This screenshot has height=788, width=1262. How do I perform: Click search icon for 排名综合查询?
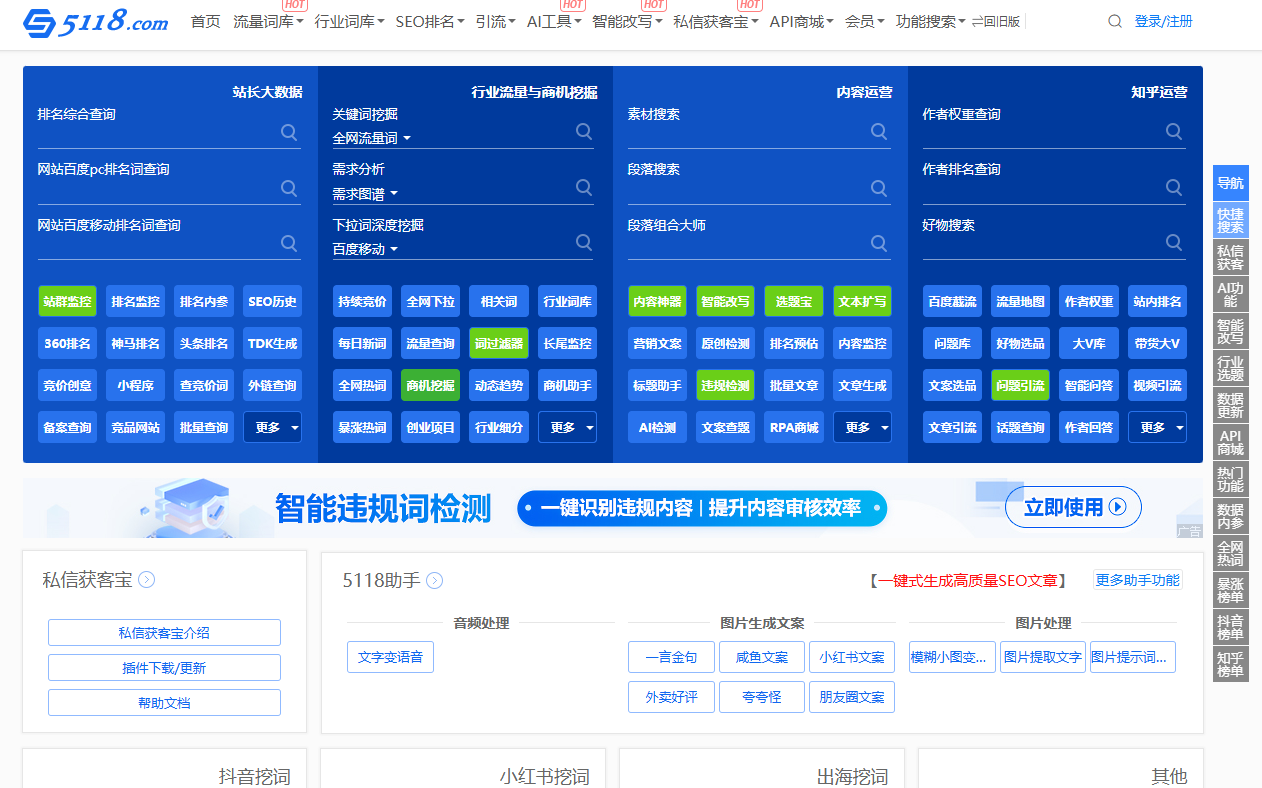click(289, 132)
